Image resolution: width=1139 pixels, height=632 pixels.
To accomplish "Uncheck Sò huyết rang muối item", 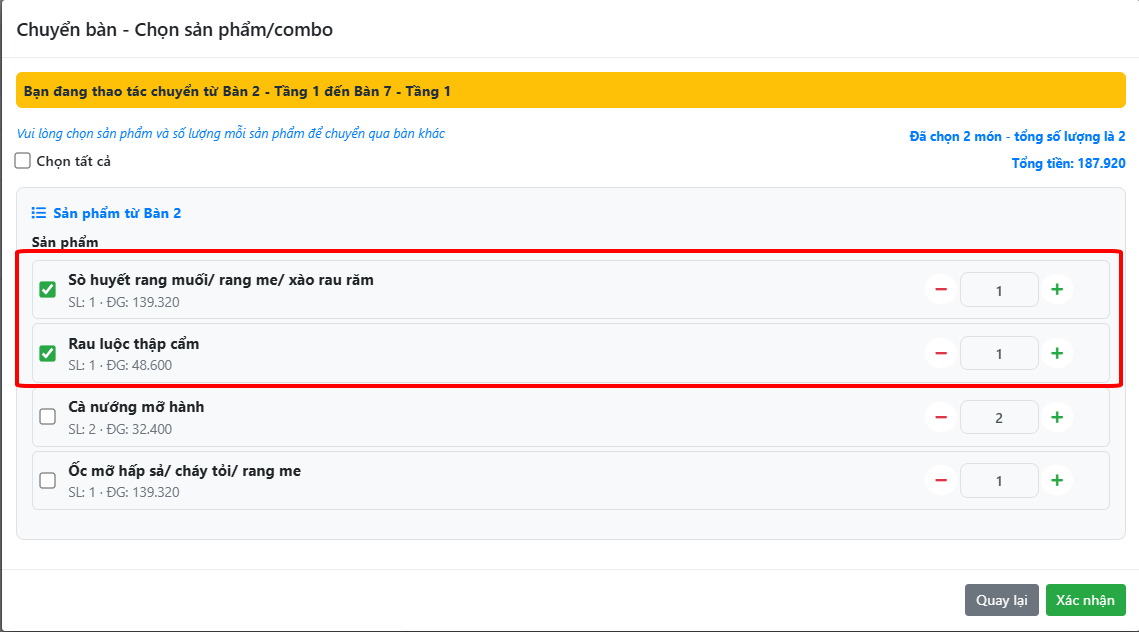I will click(x=47, y=290).
